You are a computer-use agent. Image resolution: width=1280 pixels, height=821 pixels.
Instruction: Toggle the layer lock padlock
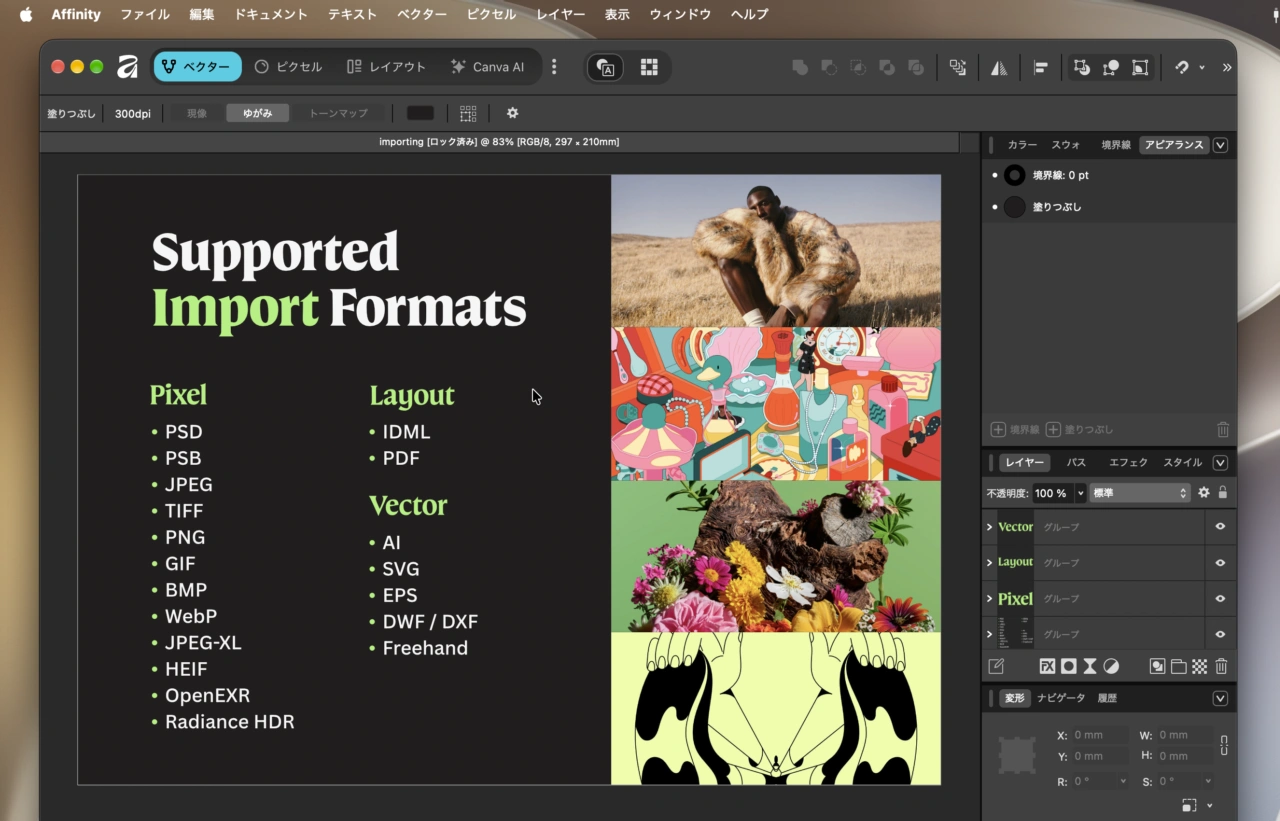pos(1222,493)
